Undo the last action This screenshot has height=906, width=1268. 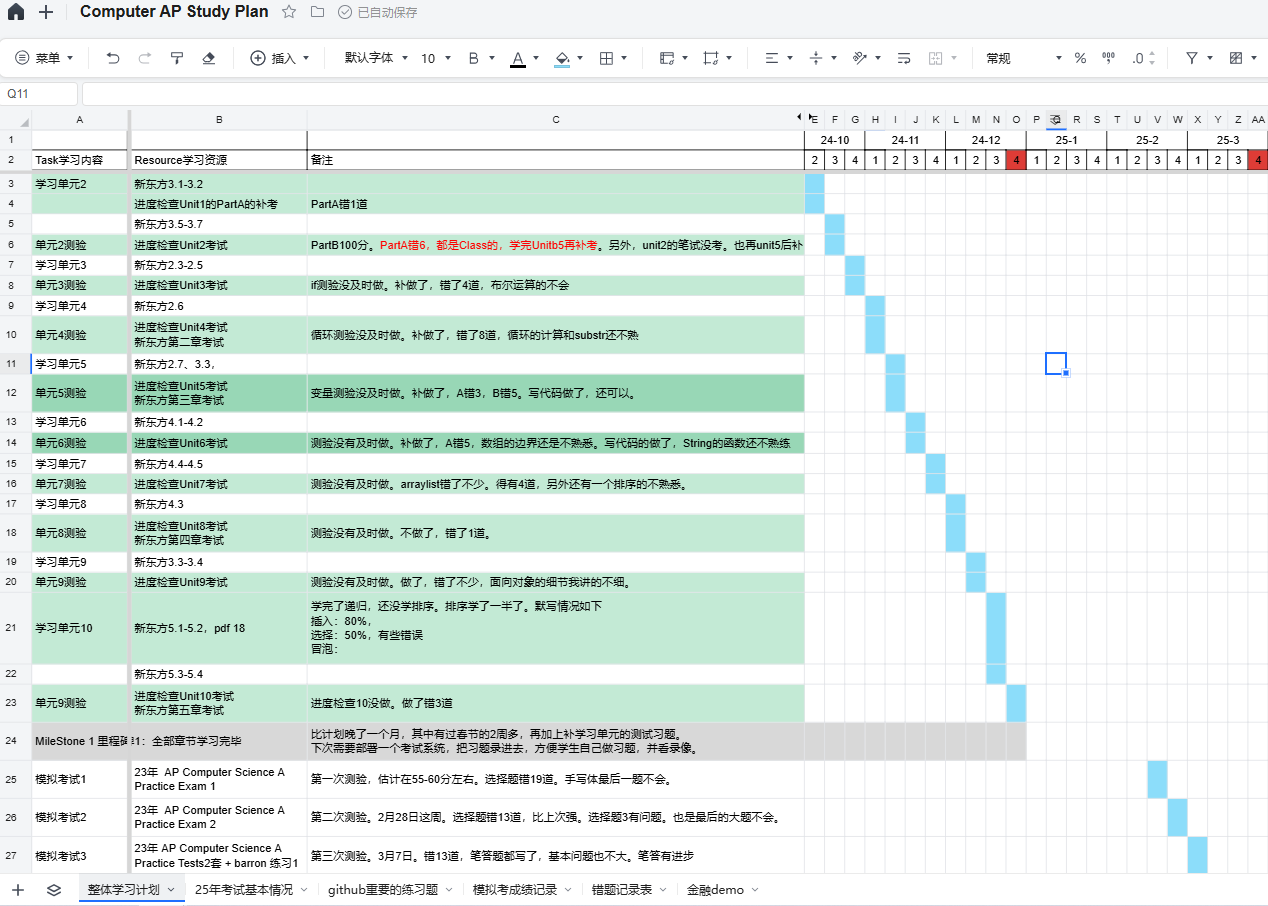(113, 59)
